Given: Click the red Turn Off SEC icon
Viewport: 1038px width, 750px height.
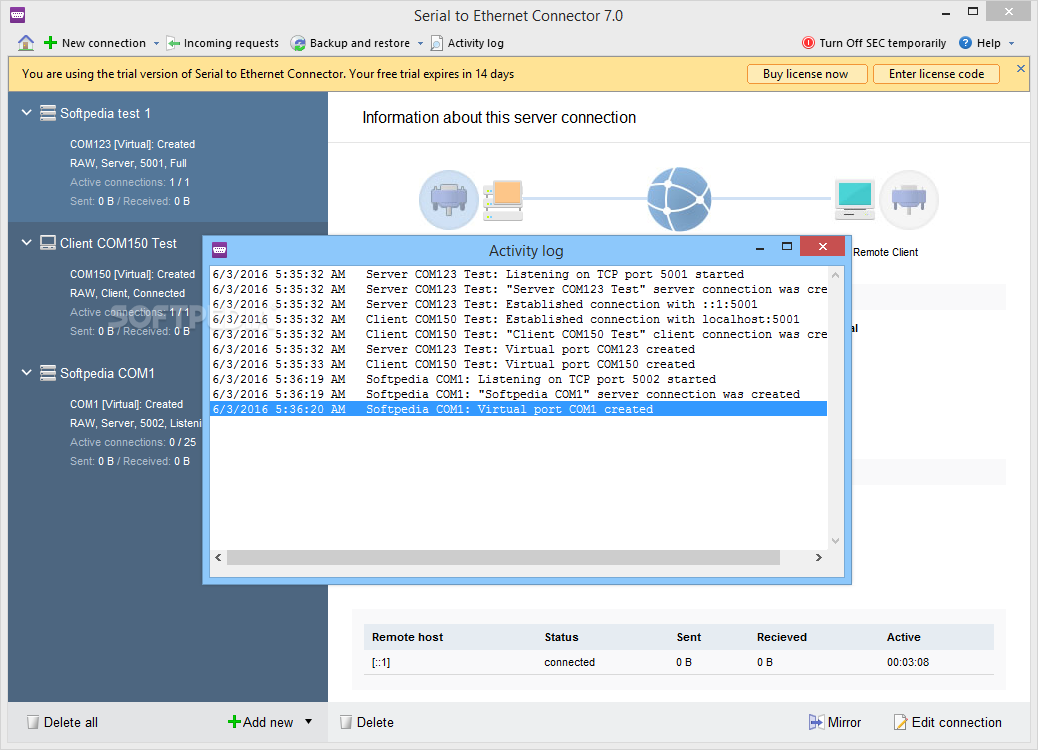Looking at the screenshot, I should (808, 43).
